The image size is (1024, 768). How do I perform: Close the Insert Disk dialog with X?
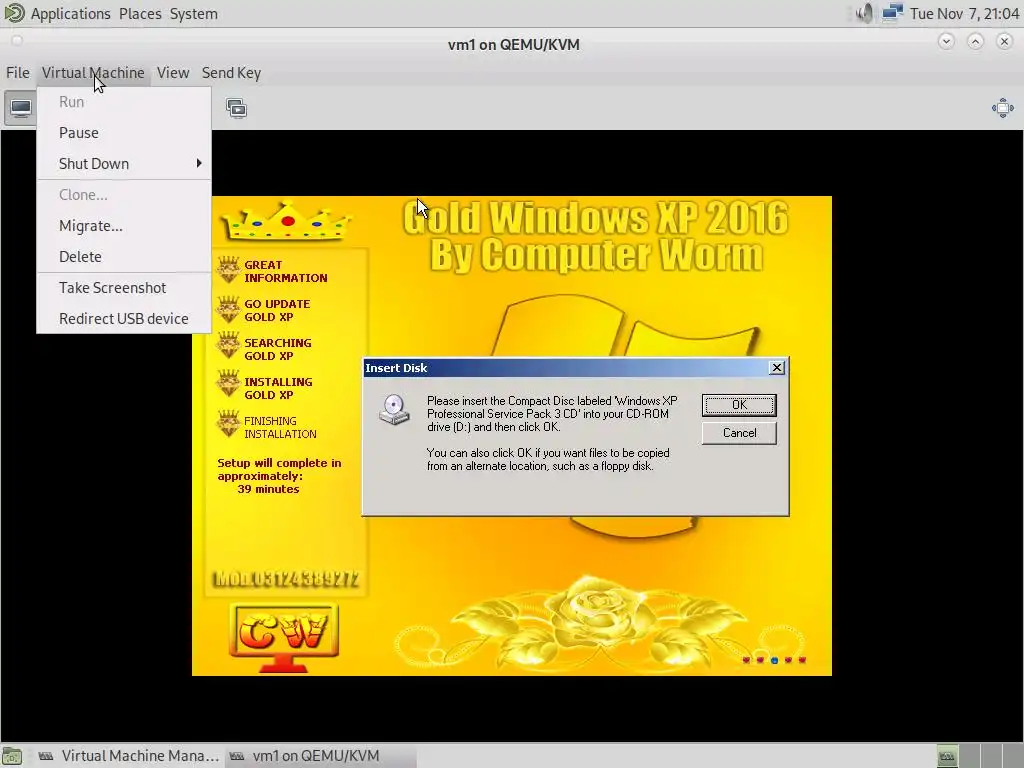(x=776, y=368)
